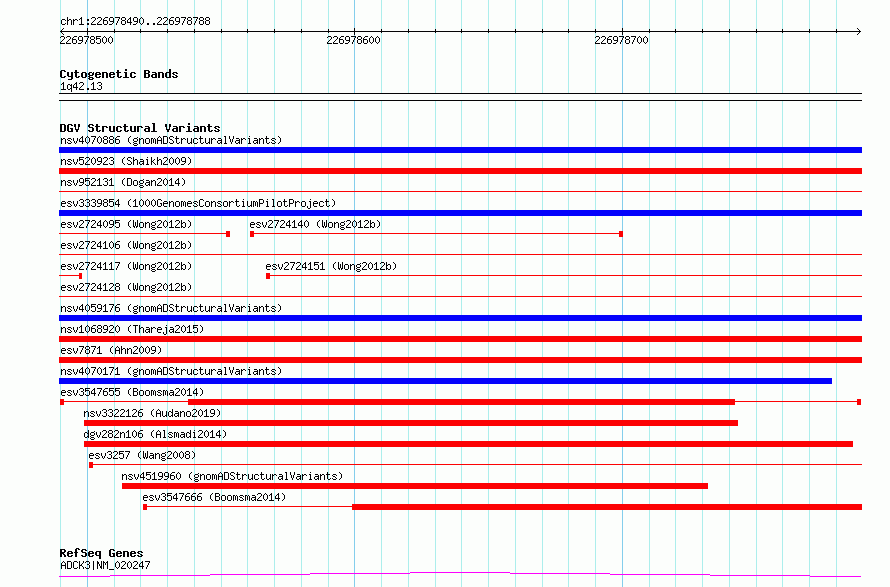The image size is (890, 587).
Task: Click the 226978500 ruler coordinate
Action: 86,40
